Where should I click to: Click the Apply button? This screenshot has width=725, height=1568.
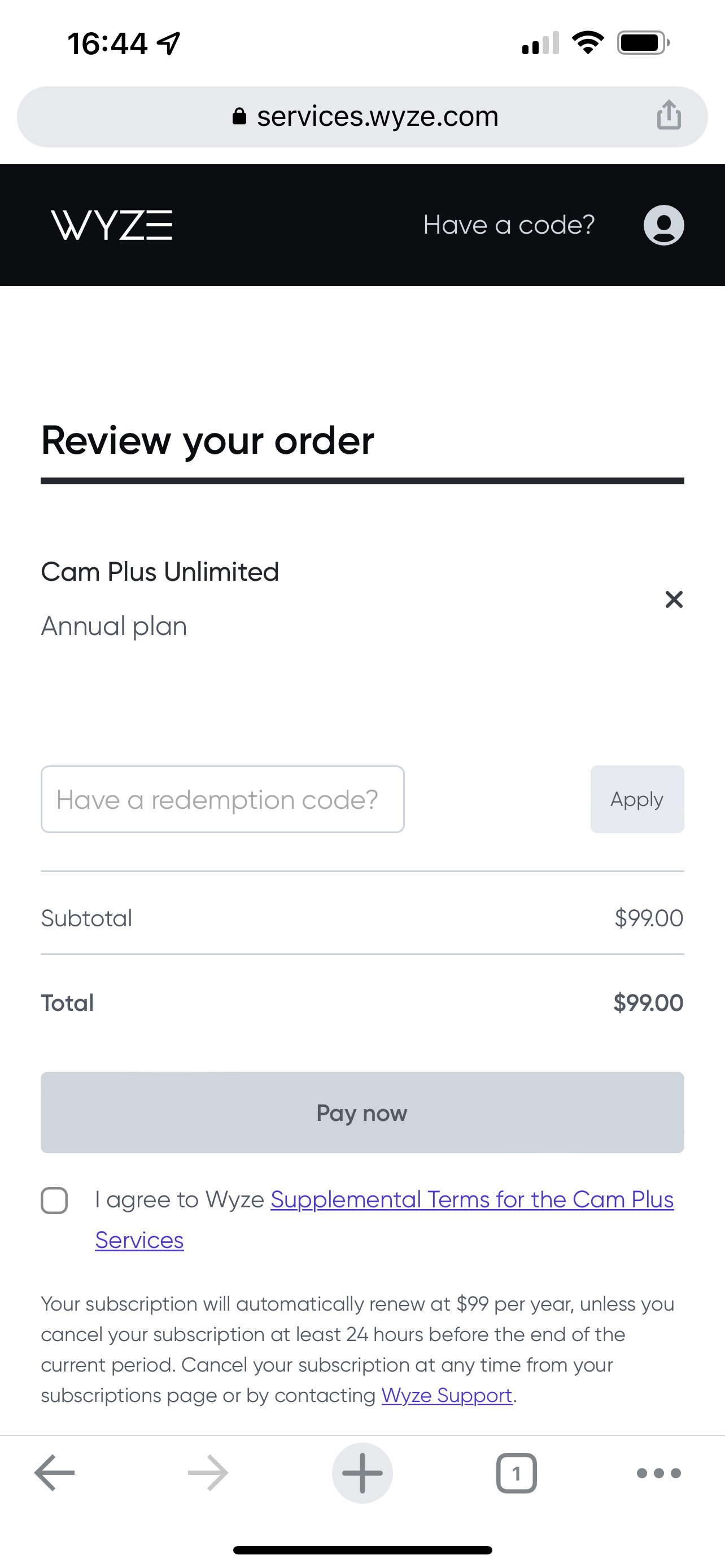coord(637,799)
